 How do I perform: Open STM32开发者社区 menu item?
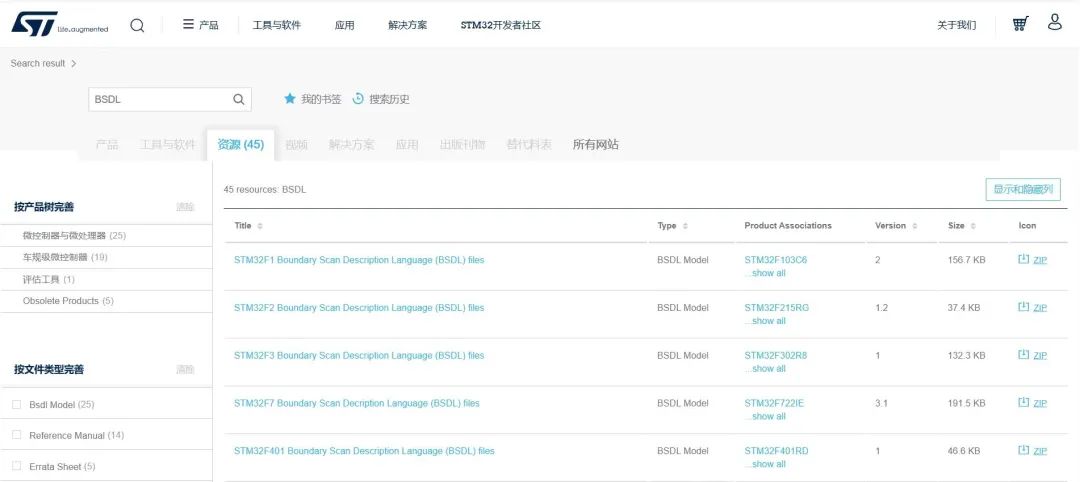point(501,25)
